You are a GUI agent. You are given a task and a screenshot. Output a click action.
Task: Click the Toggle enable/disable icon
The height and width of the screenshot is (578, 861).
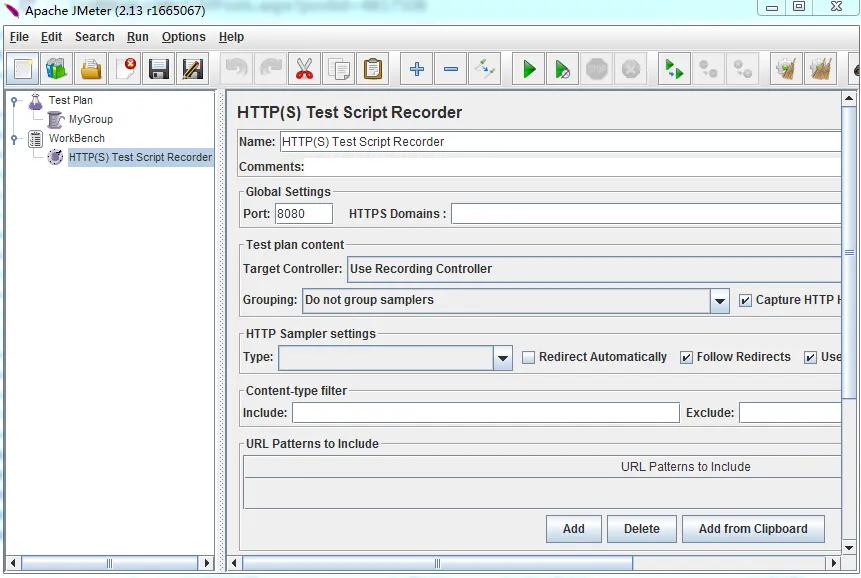pyautogui.click(x=485, y=69)
